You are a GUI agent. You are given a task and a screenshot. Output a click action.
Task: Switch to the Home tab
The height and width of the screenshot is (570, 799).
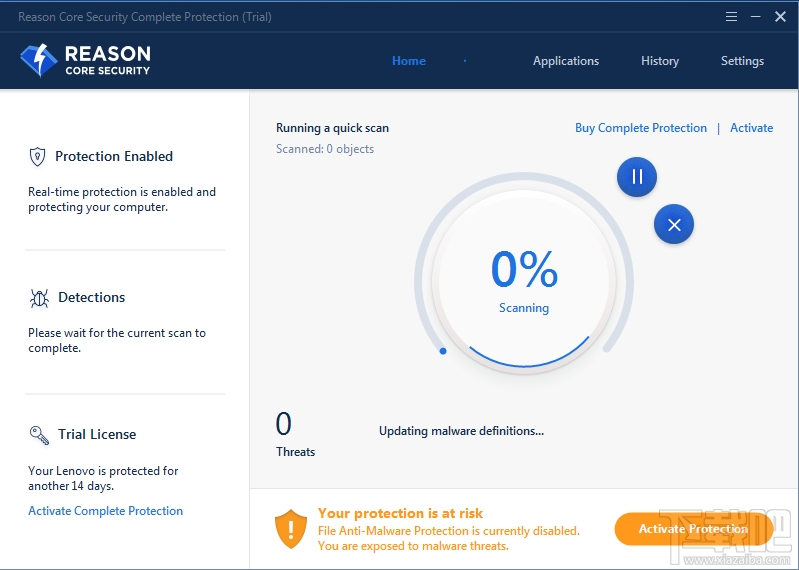point(409,61)
